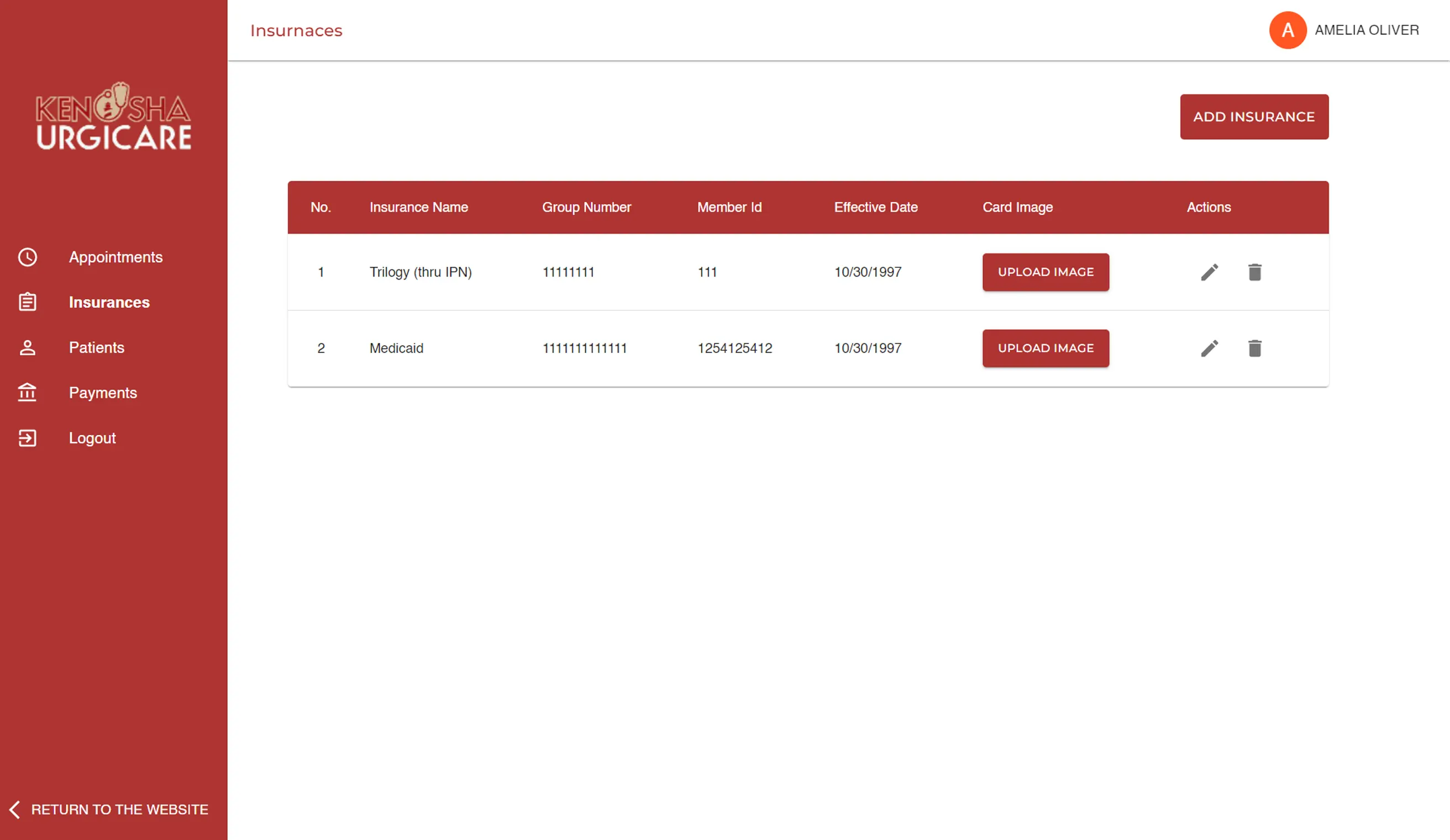Select the clipboard icon for Insurances

point(27,302)
